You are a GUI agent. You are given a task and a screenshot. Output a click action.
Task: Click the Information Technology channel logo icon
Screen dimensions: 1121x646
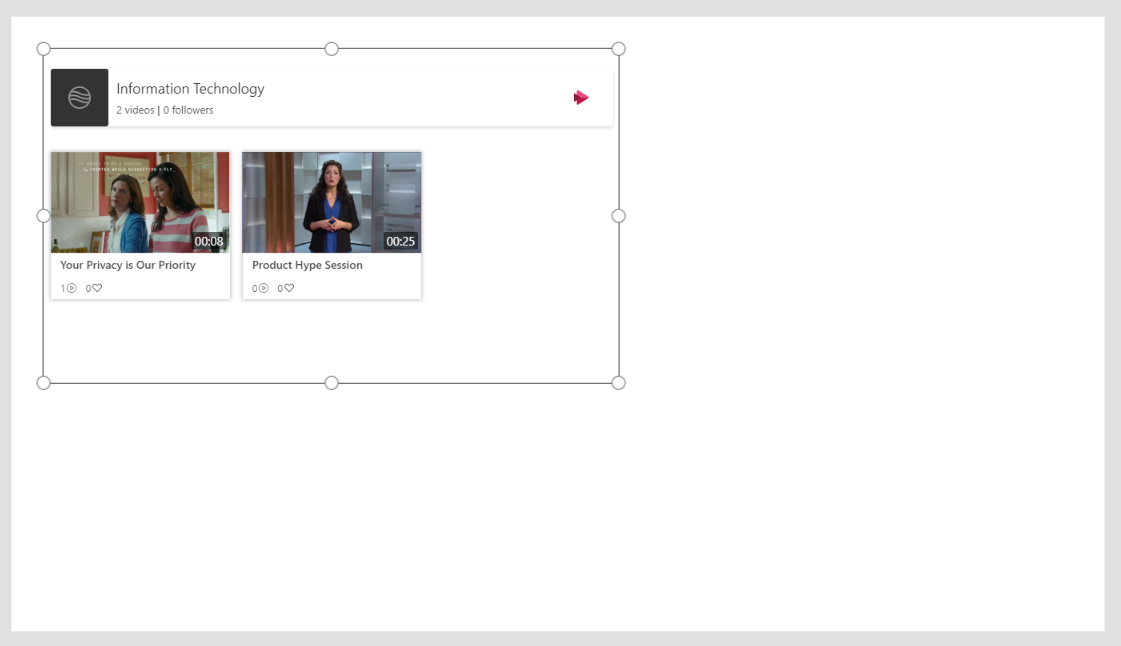79,97
